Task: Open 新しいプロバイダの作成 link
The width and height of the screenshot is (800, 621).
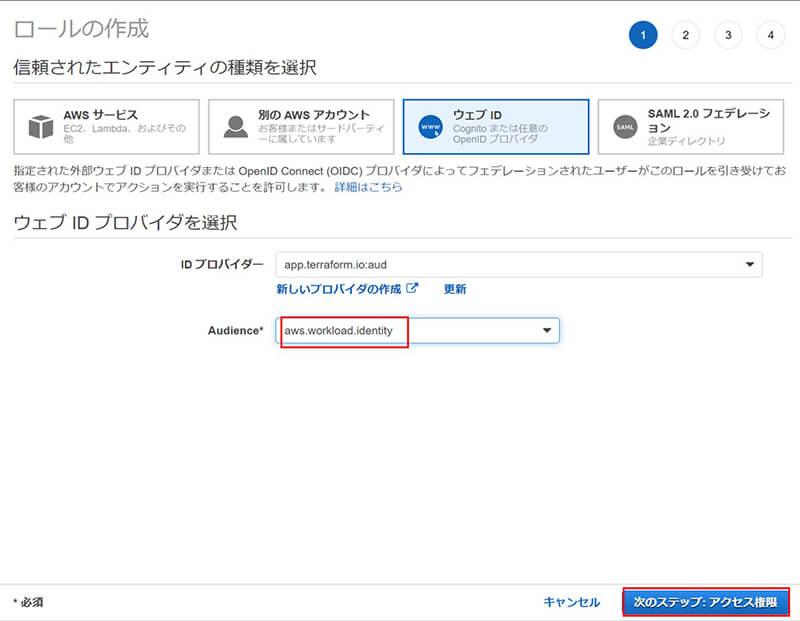Action: pyautogui.click(x=339, y=289)
